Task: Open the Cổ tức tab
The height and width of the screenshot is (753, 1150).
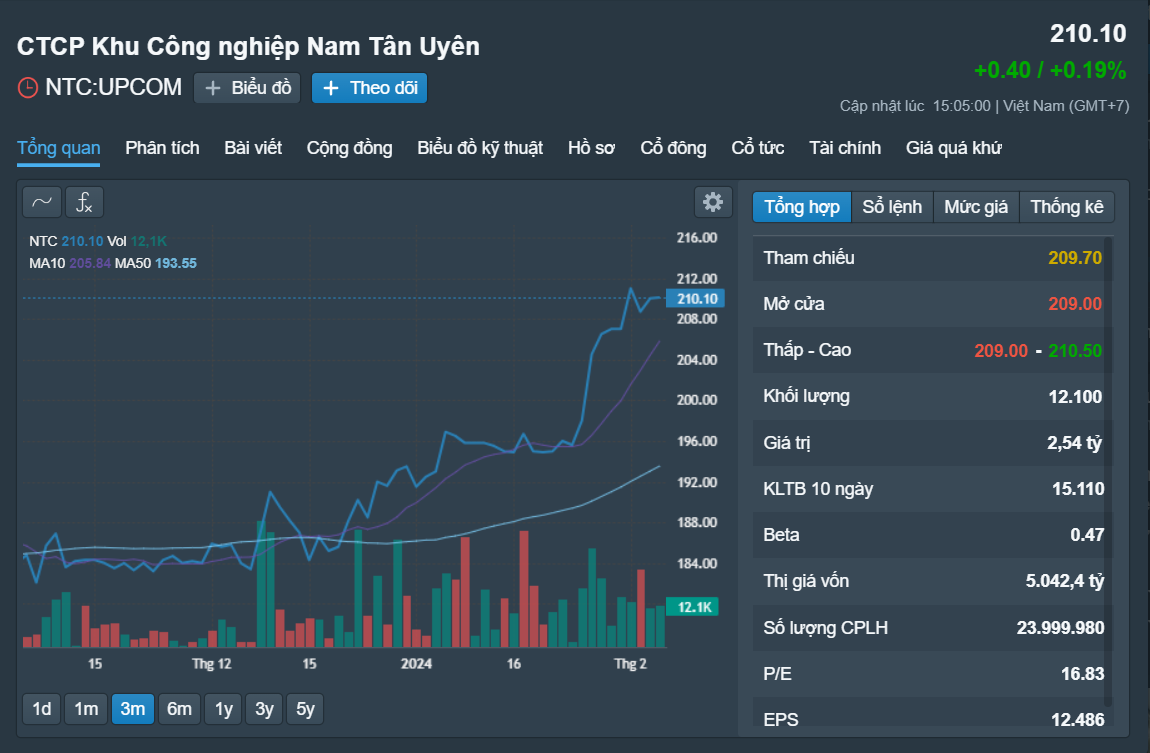Action: 758,148
